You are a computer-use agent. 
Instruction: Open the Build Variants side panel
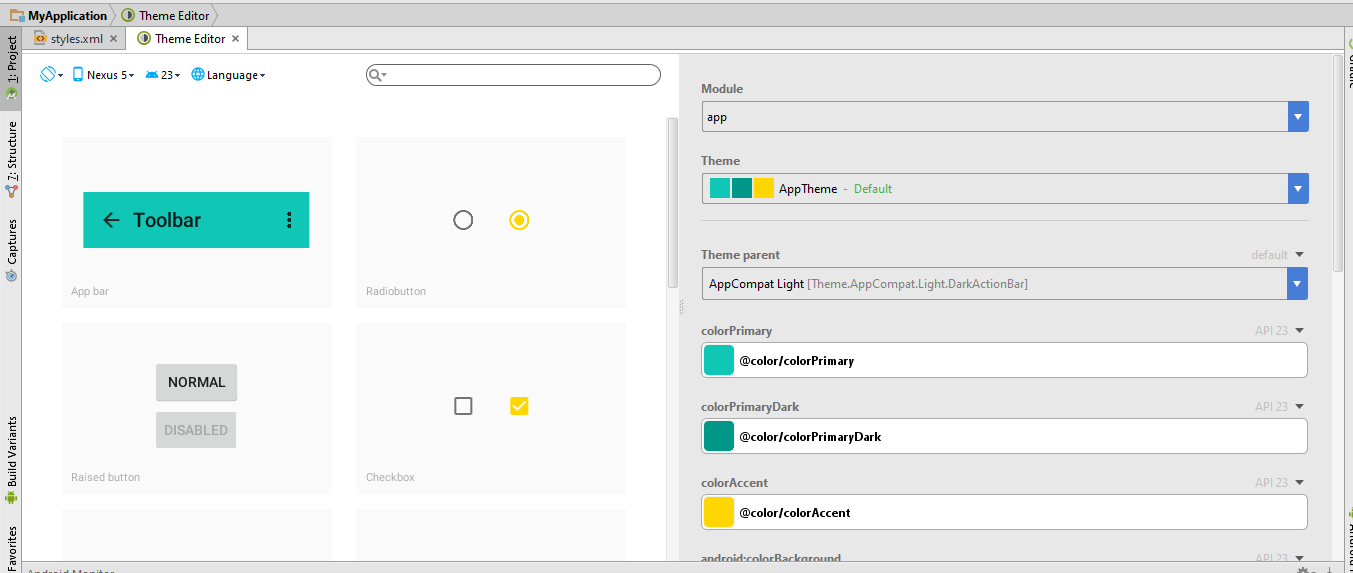click(11, 460)
